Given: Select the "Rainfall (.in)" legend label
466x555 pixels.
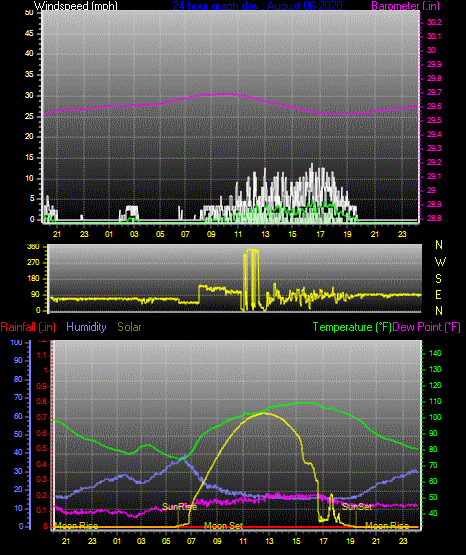Looking at the screenshot, I should [x=28, y=327].
